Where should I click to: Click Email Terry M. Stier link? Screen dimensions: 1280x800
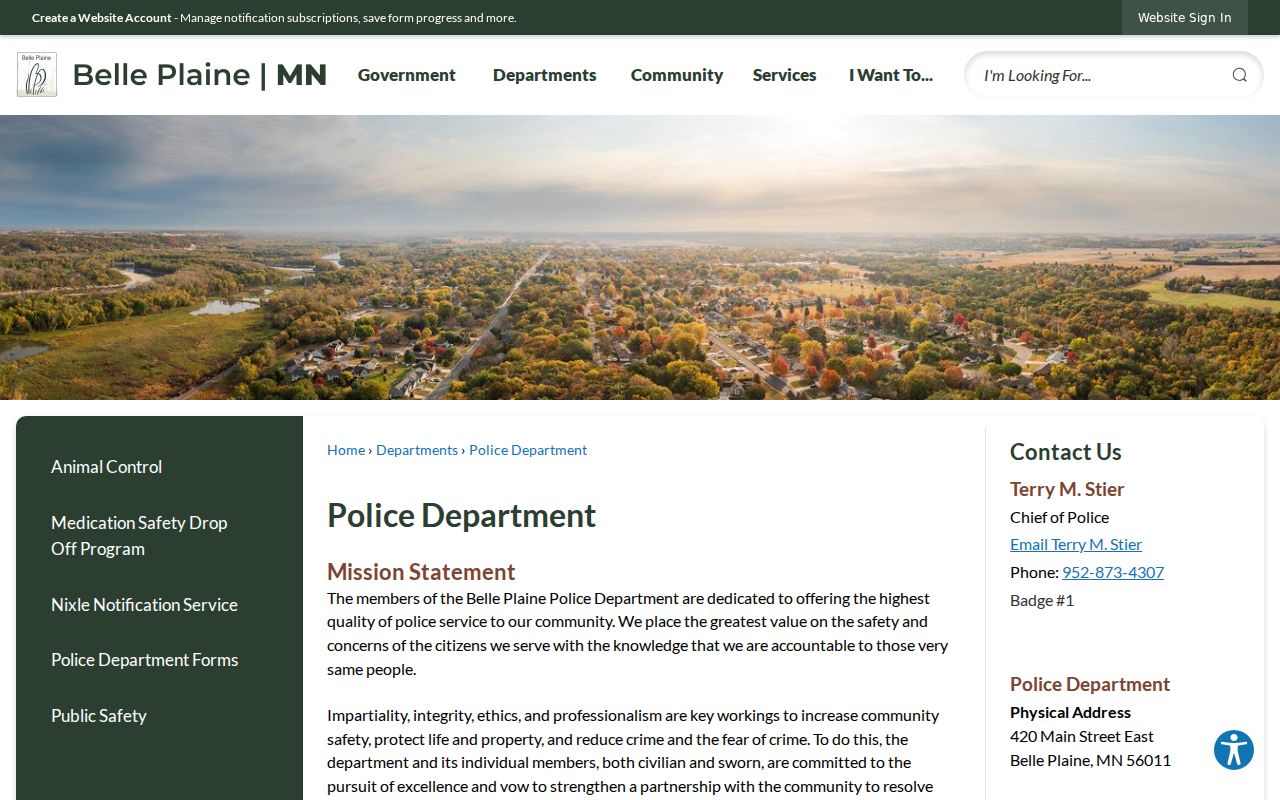pos(1076,544)
